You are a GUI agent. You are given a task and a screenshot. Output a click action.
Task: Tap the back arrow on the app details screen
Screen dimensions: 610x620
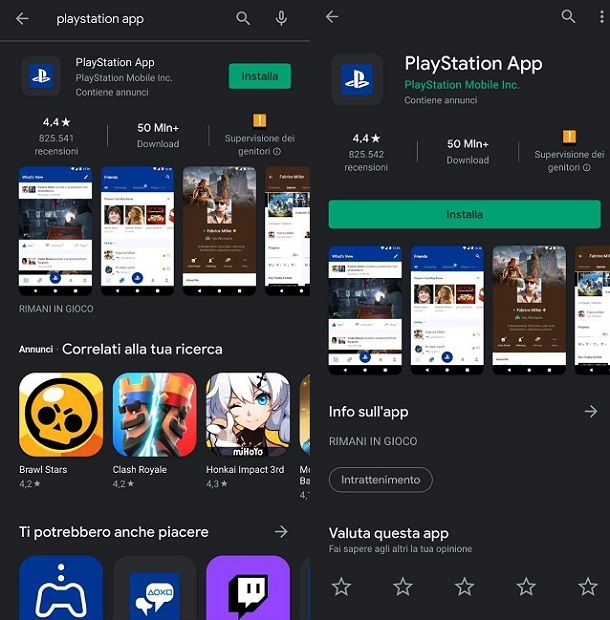tap(332, 17)
